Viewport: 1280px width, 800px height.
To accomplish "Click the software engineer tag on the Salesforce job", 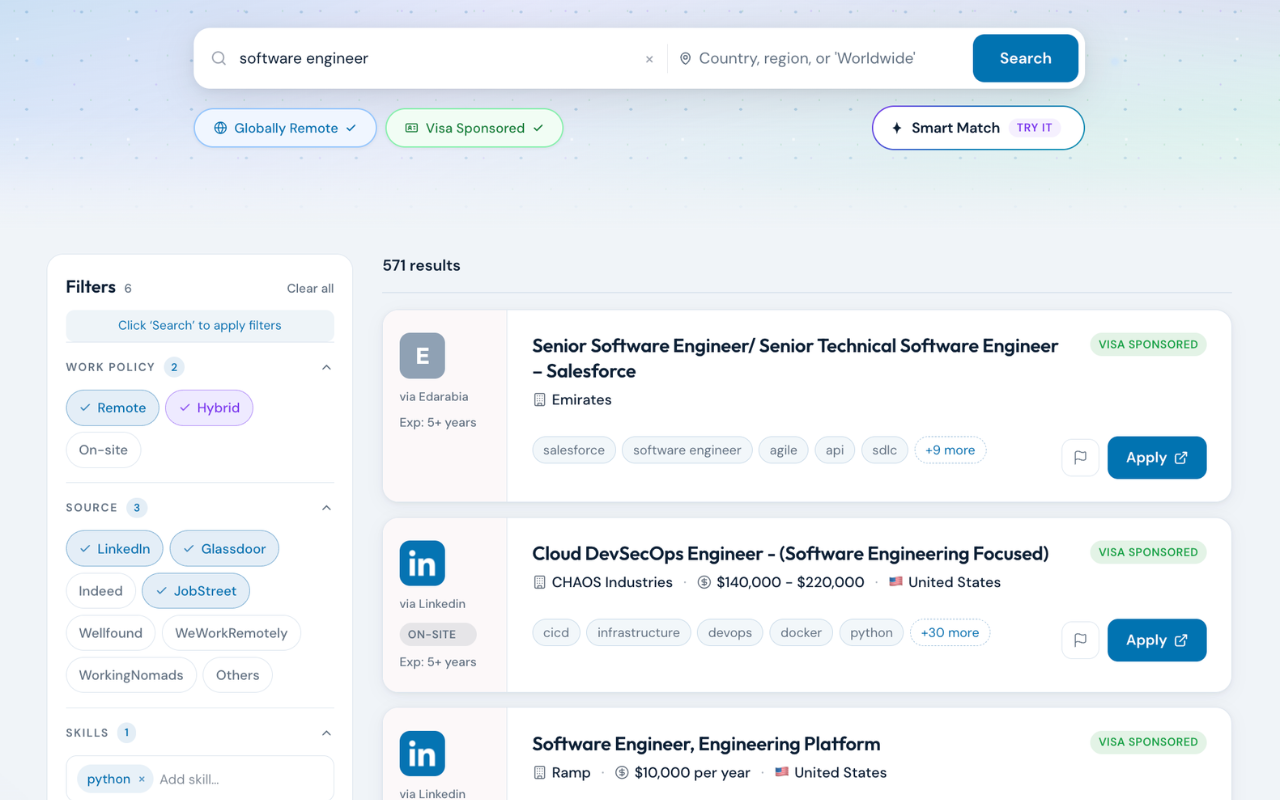I will tap(687, 450).
